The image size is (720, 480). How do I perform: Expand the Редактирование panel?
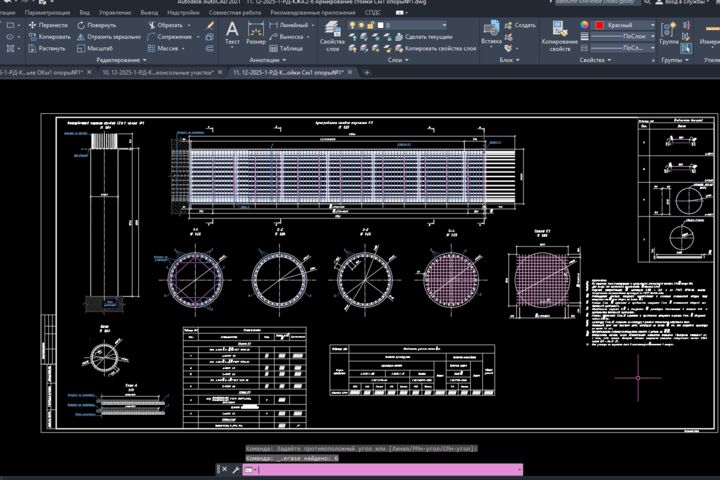click(x=121, y=60)
